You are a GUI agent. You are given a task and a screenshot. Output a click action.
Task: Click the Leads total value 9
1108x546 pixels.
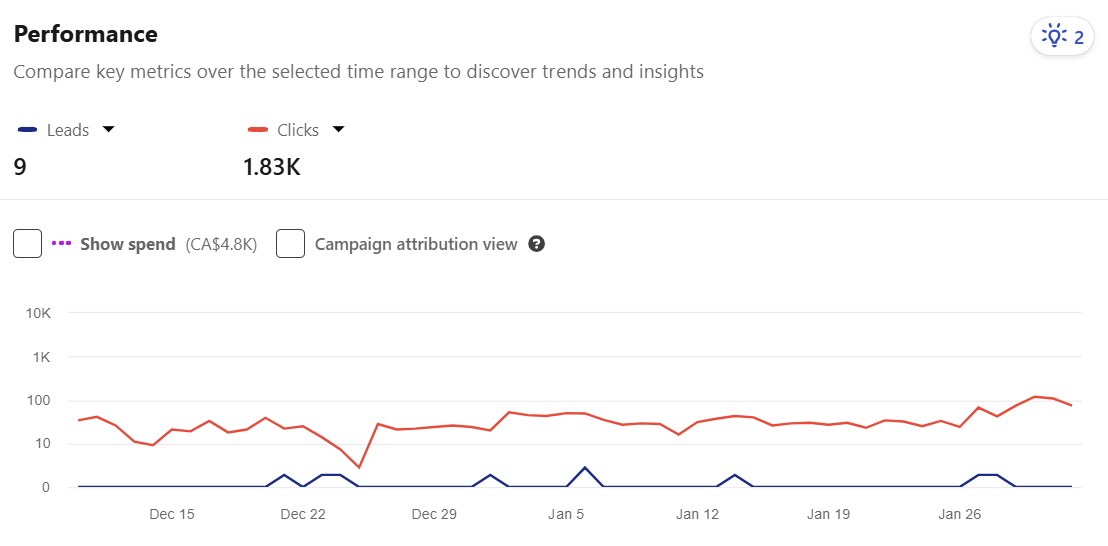(20, 167)
